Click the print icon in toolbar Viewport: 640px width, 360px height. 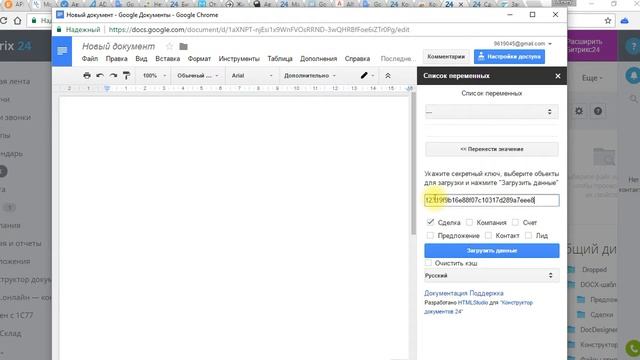click(x=87, y=76)
